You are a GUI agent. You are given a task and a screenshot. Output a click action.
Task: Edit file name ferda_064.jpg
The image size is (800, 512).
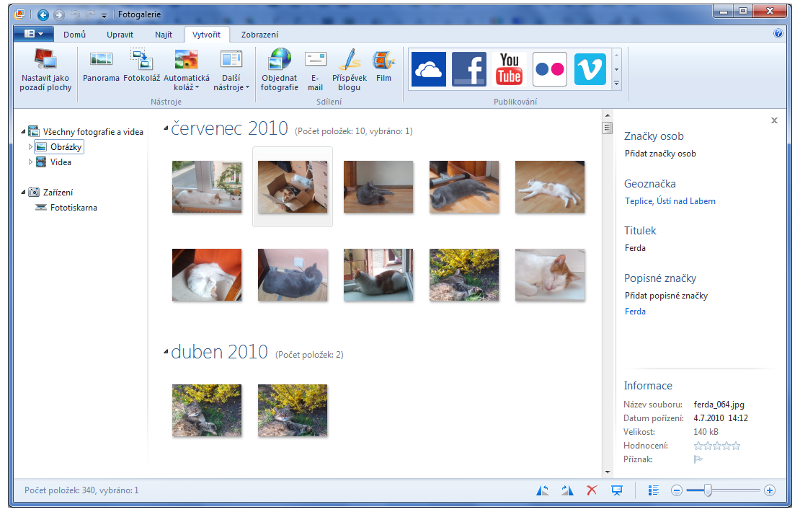click(x=719, y=404)
